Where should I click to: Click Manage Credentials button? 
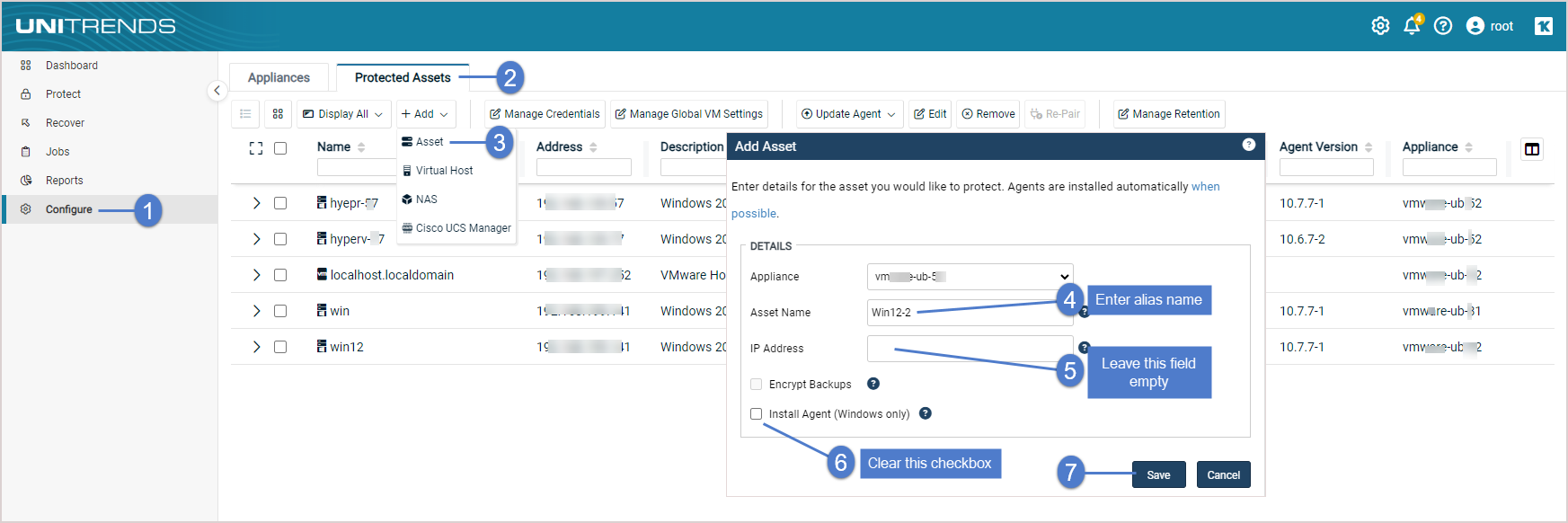pyautogui.click(x=545, y=114)
